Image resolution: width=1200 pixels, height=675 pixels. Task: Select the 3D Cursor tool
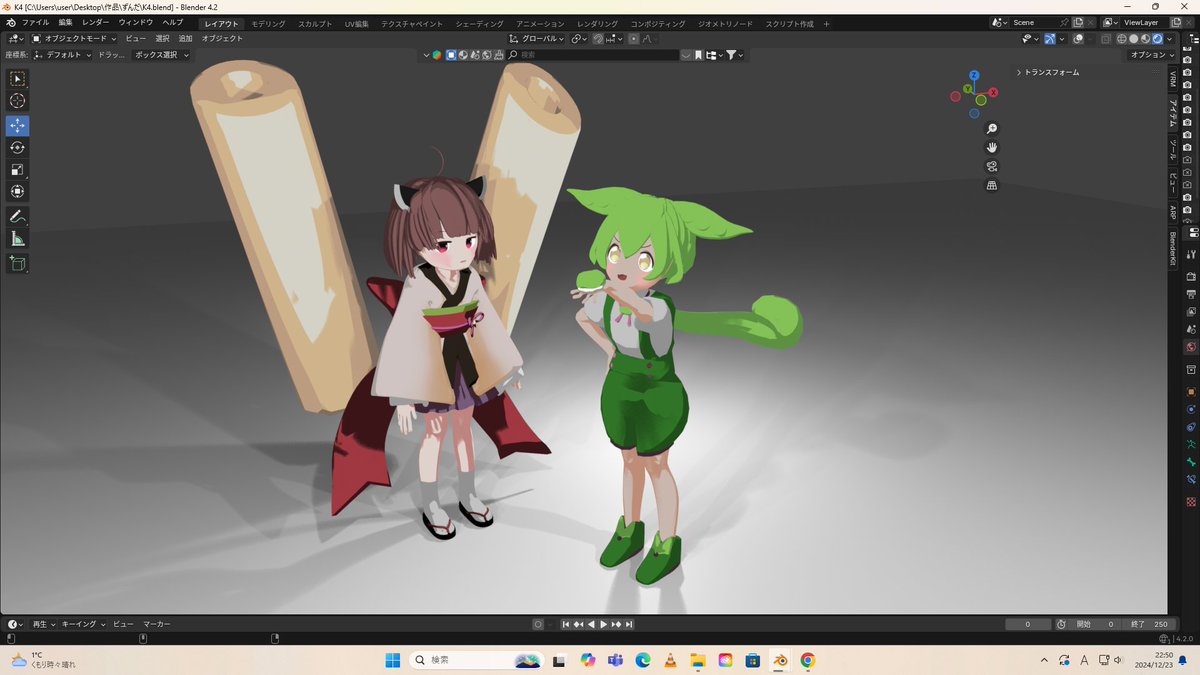click(17, 101)
